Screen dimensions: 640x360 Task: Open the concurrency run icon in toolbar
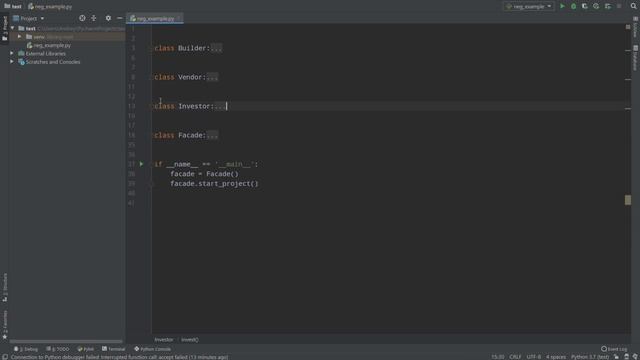point(608,6)
